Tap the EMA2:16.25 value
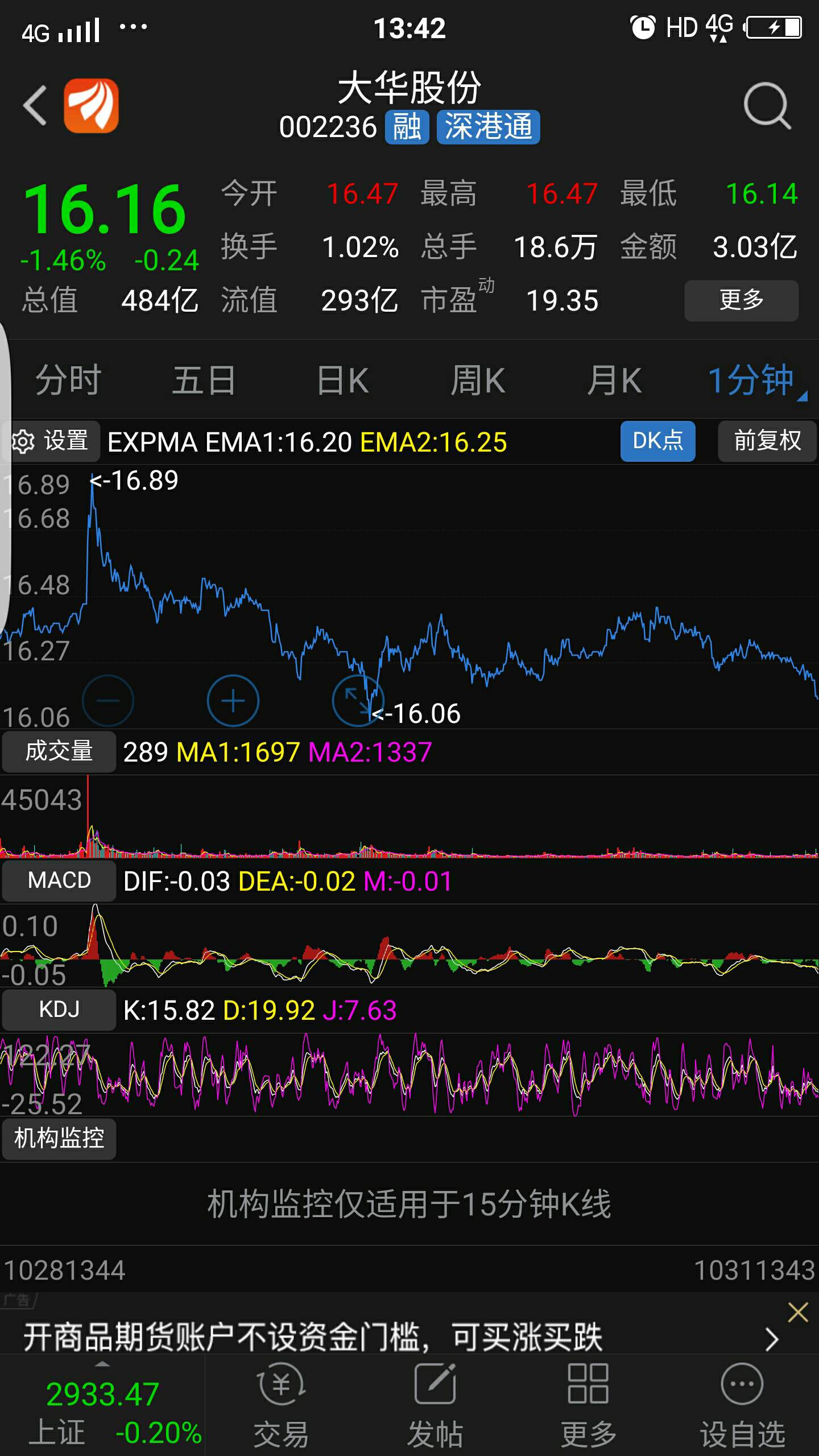 point(433,442)
